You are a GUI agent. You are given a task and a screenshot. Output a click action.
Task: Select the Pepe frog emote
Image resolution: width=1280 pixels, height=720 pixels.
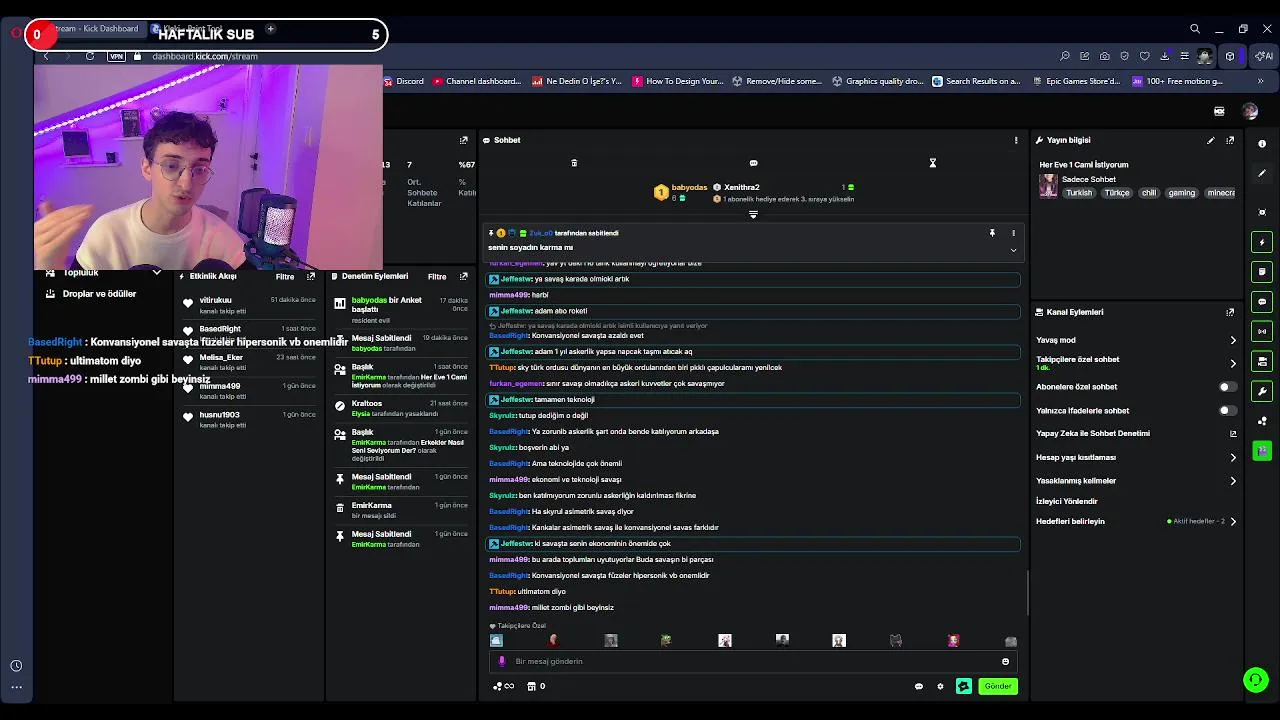666,641
